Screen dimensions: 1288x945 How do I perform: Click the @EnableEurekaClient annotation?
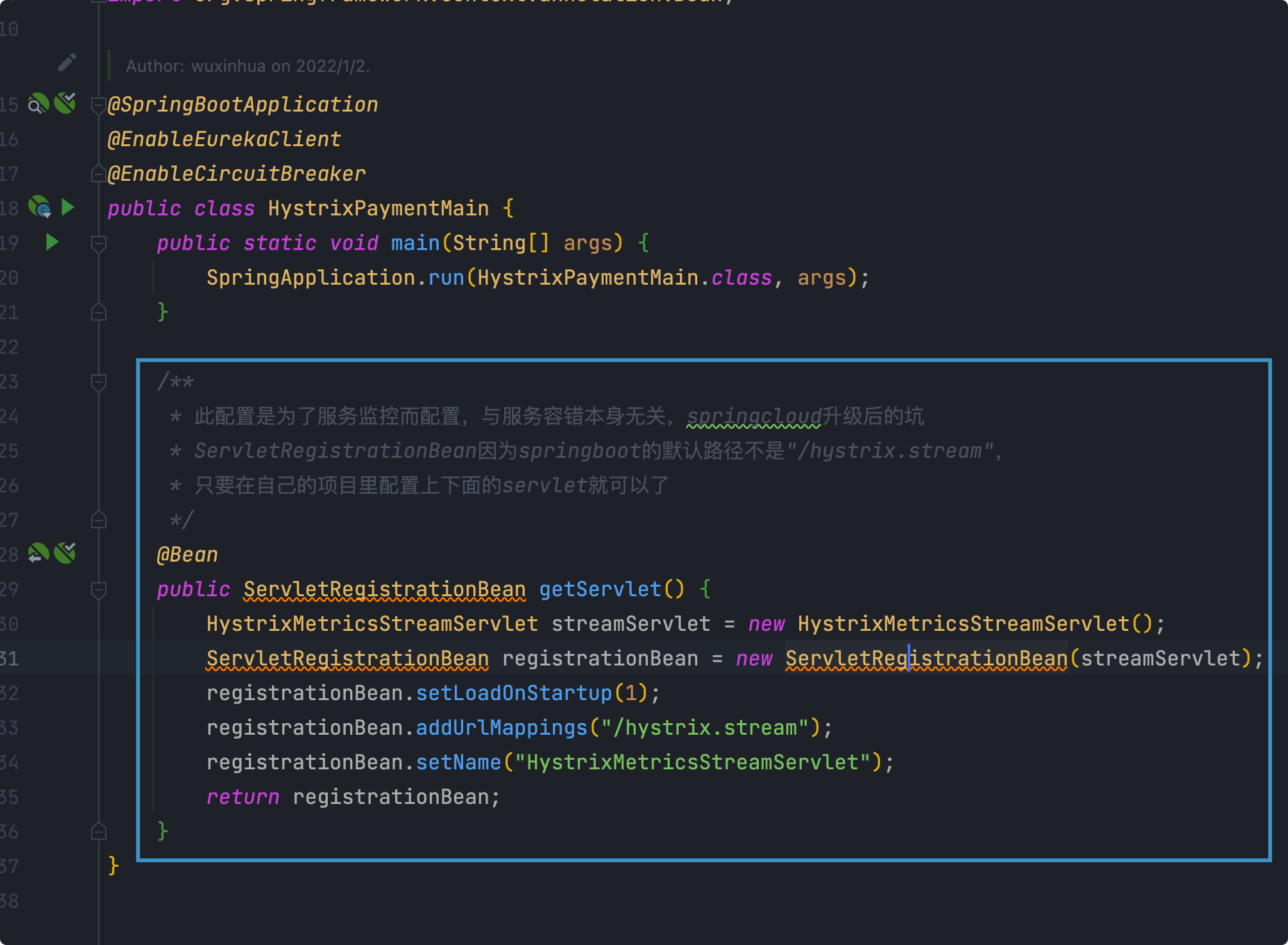coord(225,139)
